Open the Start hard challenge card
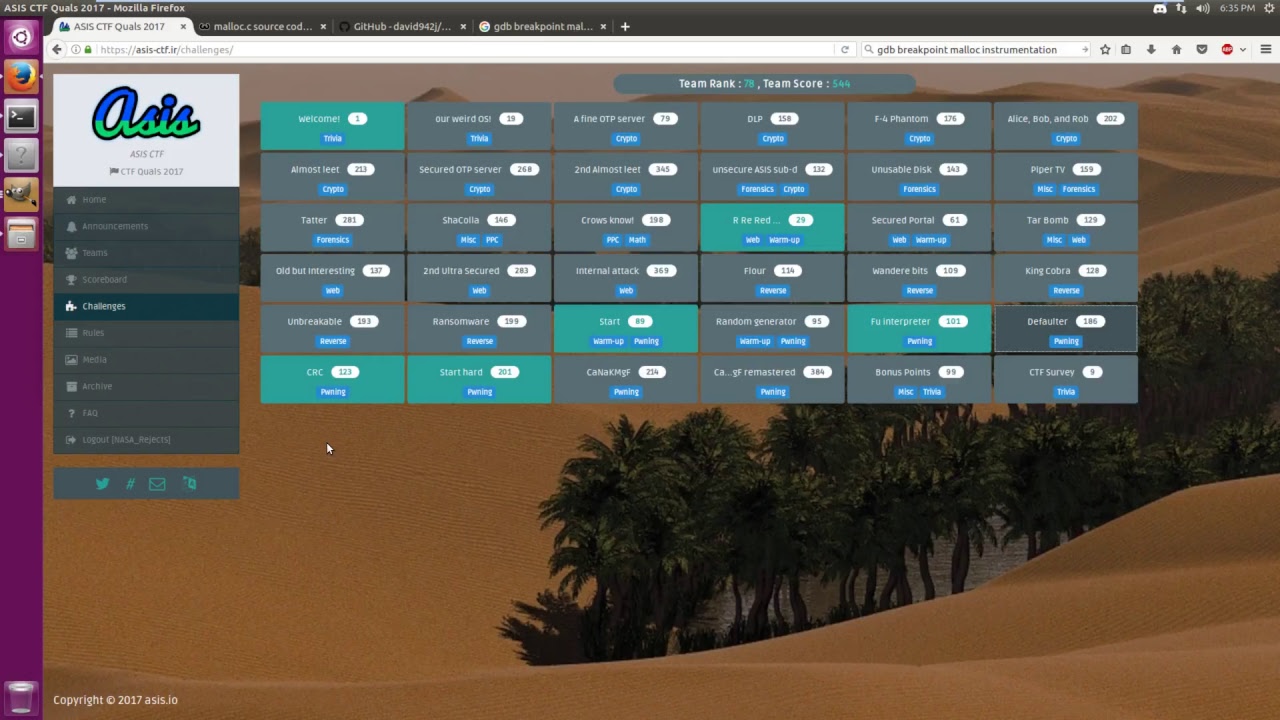This screenshot has height=720, width=1280. coord(479,380)
